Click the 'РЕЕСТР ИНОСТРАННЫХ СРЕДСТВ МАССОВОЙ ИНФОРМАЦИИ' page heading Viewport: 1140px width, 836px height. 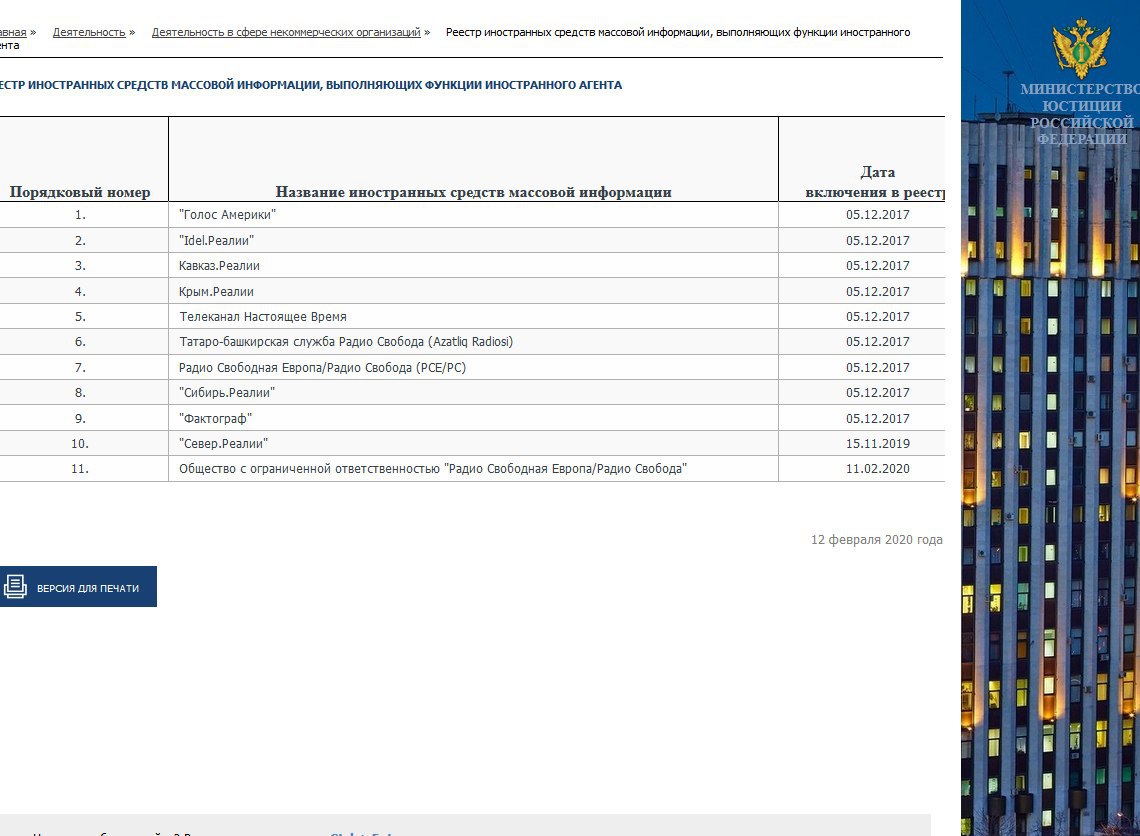tap(310, 85)
